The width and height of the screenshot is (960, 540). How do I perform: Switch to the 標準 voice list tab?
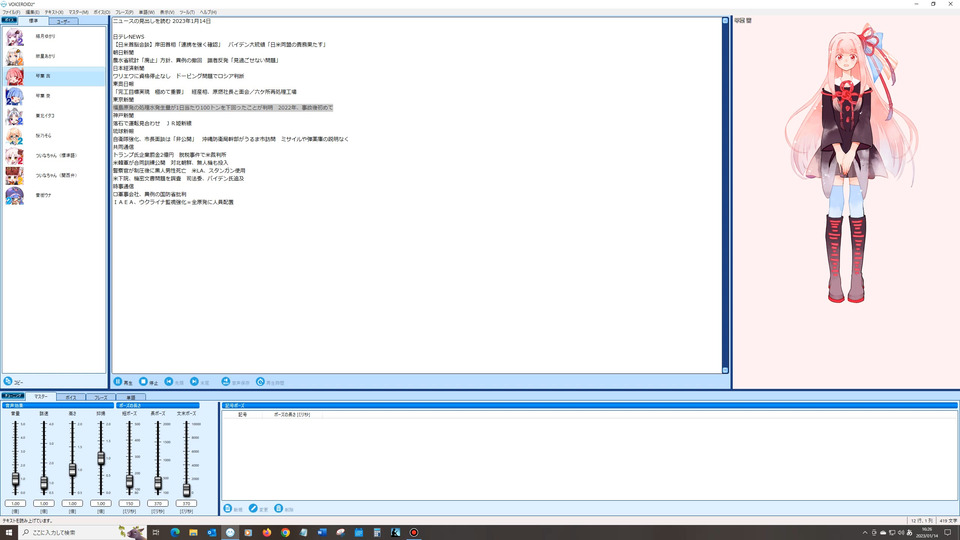point(33,21)
